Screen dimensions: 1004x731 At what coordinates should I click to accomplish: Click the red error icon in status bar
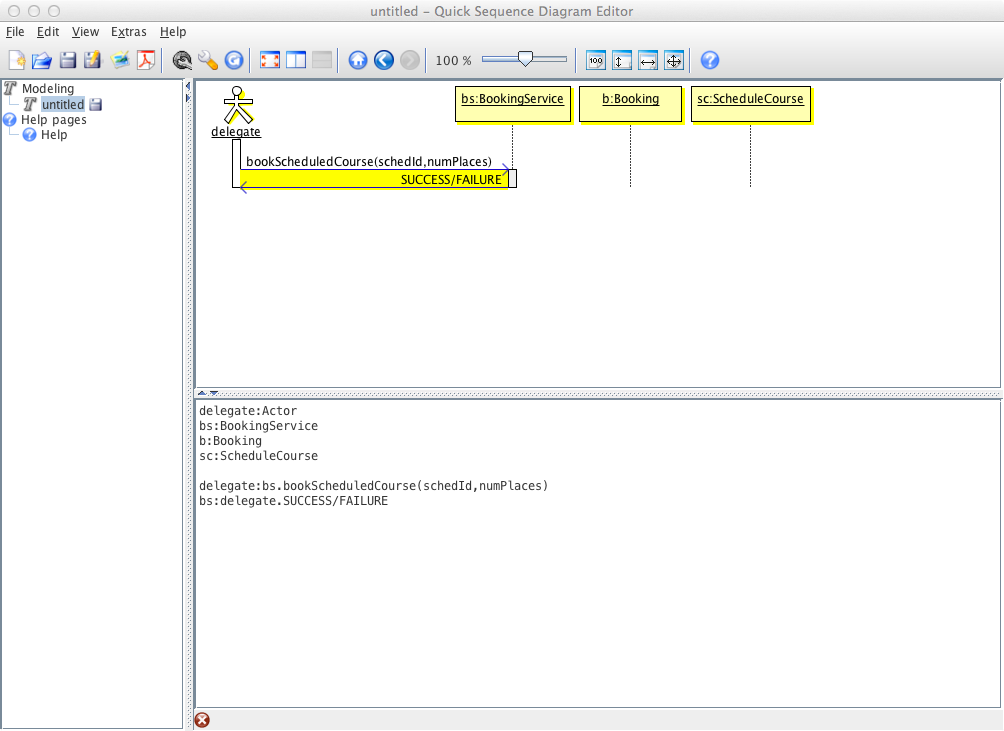[x=202, y=720]
